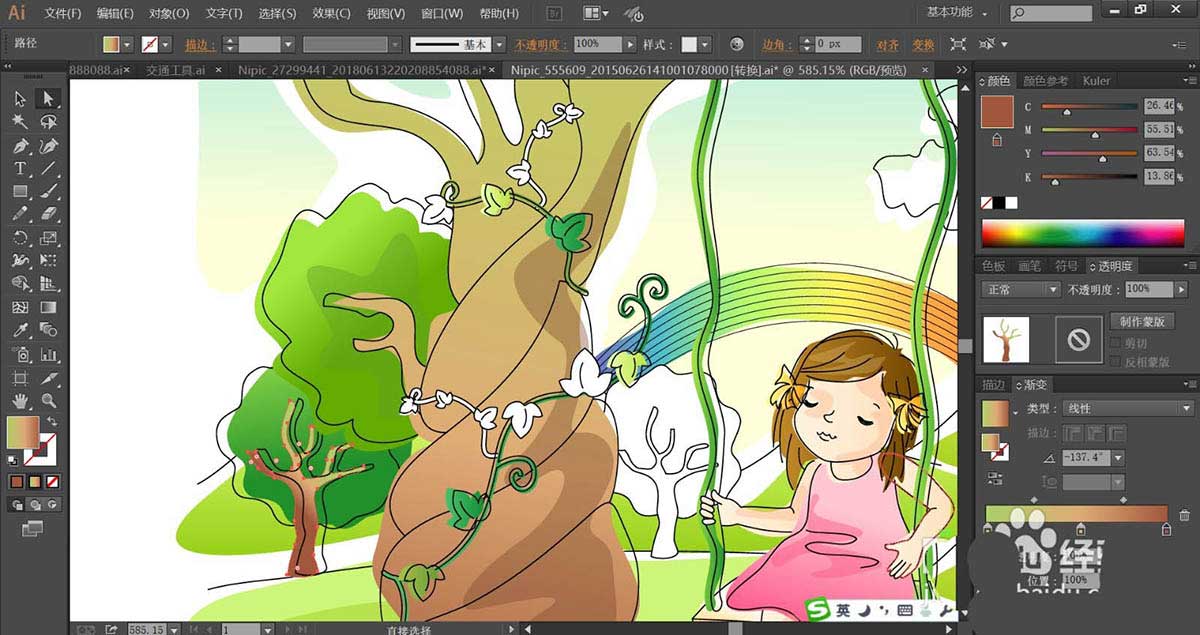Click swap fill and stroke arrows
1200x635 pixels.
pyautogui.click(x=52, y=422)
